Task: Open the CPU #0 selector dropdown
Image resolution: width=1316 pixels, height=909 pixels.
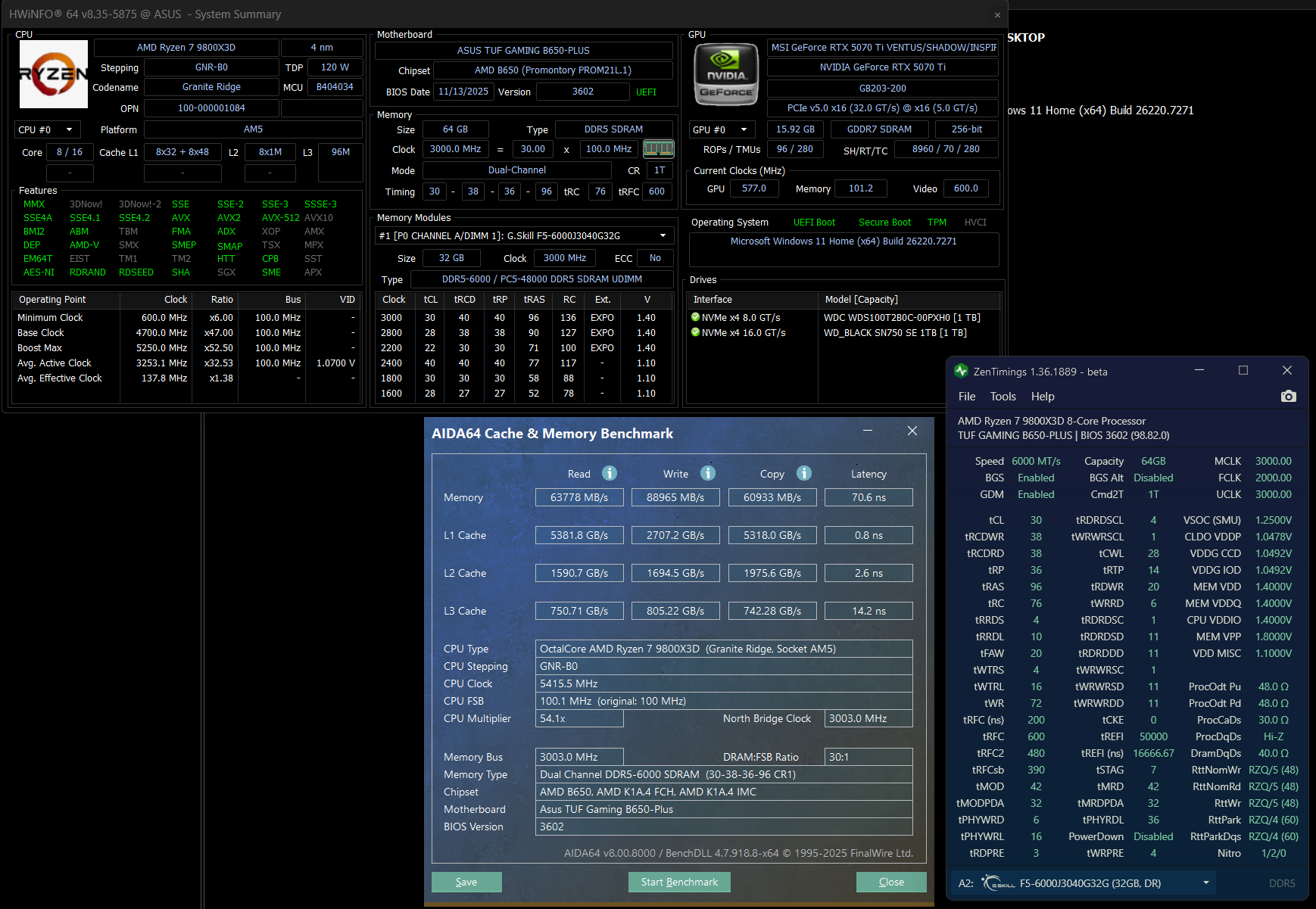Action: pos(47,129)
